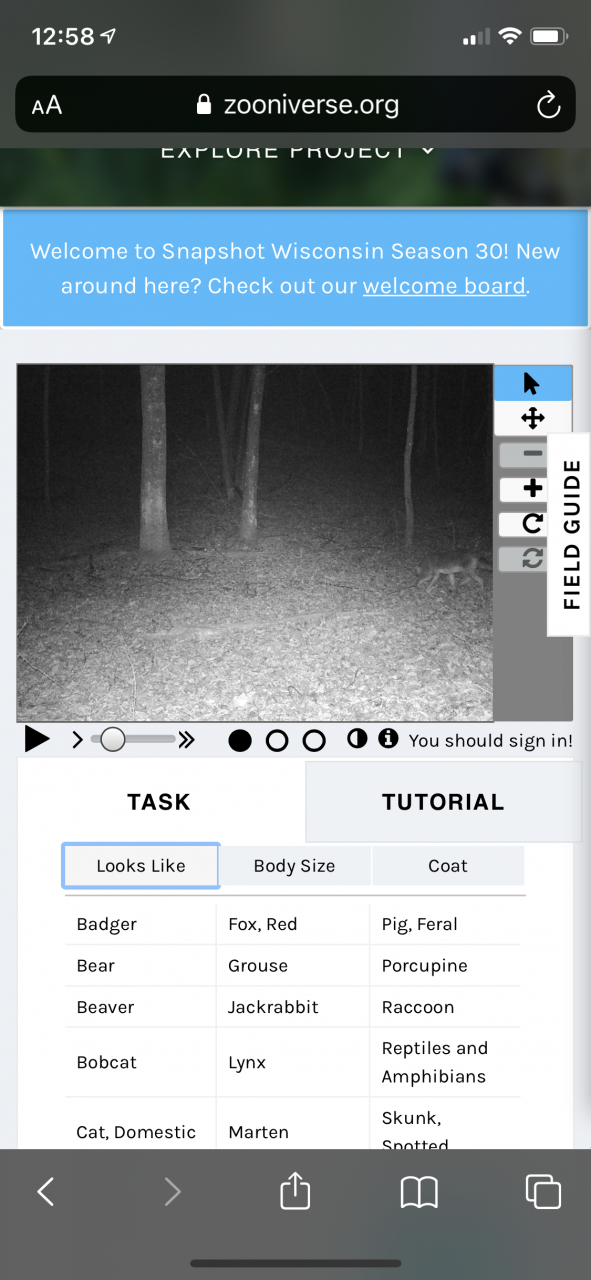This screenshot has width=591, height=1280.
Task: Select the first filled frame dot
Action: click(x=240, y=741)
